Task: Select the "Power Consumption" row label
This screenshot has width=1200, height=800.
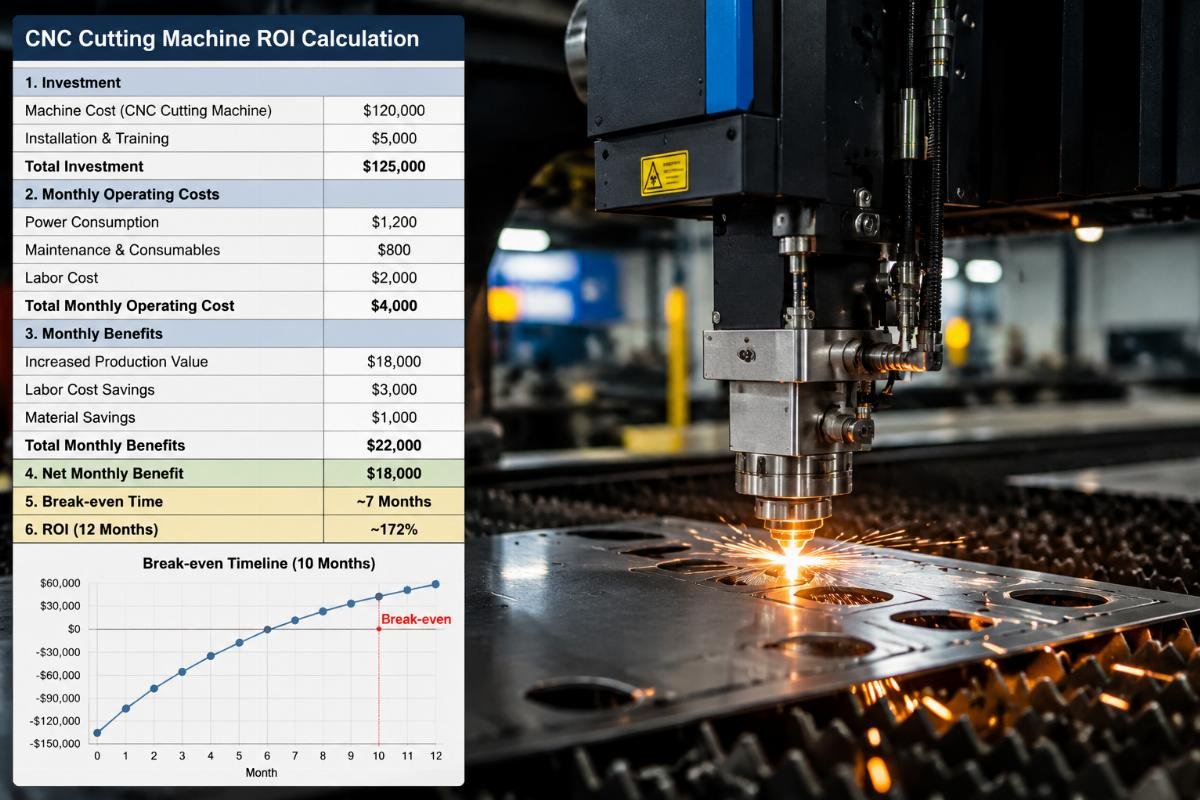Action: pyautogui.click(x=92, y=222)
